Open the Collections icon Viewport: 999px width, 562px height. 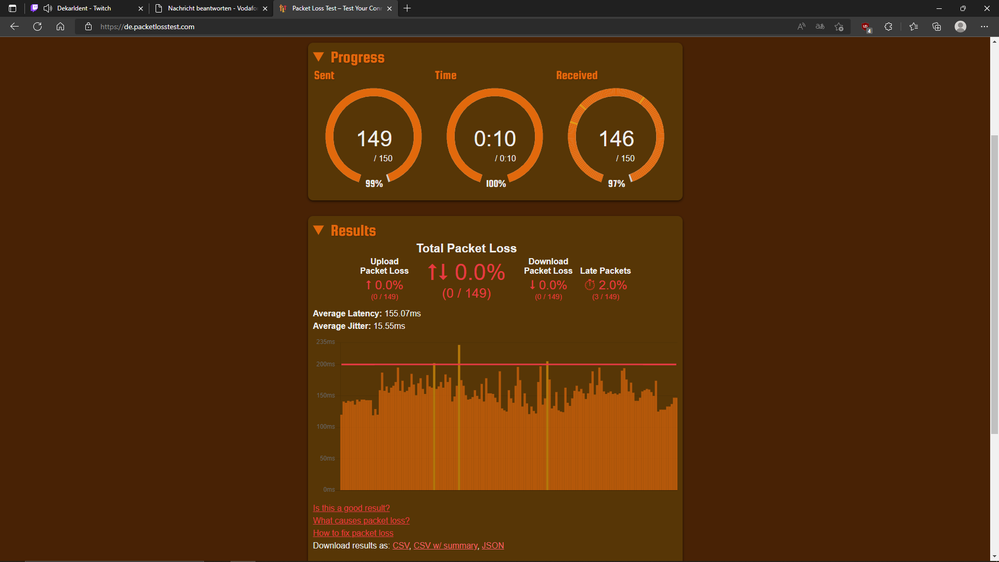[937, 27]
